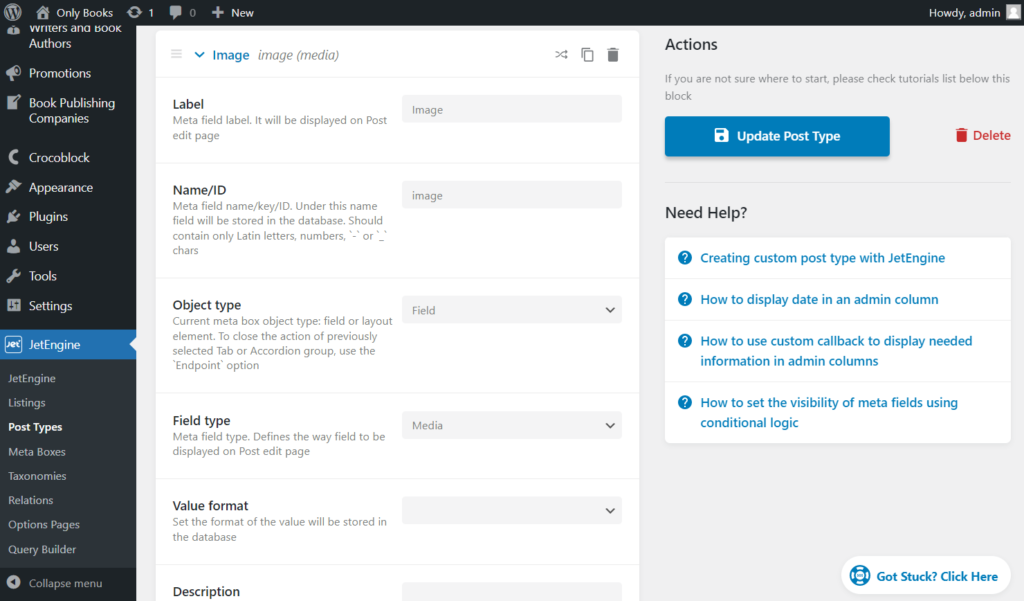The height and width of the screenshot is (601, 1024).
Task: Go to Taxonomies submenu
Action: pyautogui.click(x=37, y=476)
